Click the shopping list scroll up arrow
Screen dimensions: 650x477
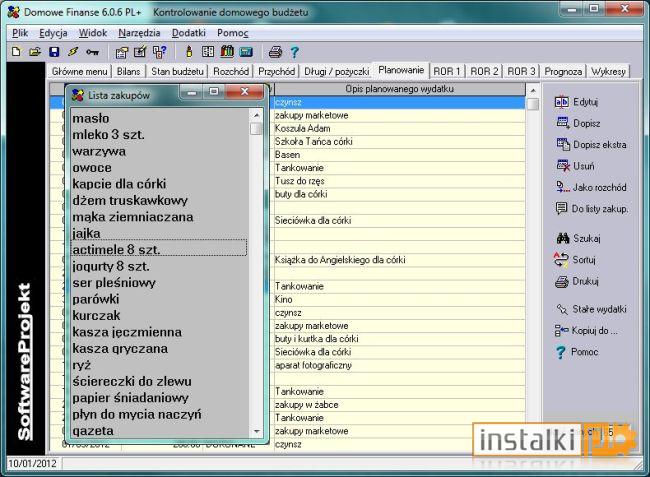[256, 115]
